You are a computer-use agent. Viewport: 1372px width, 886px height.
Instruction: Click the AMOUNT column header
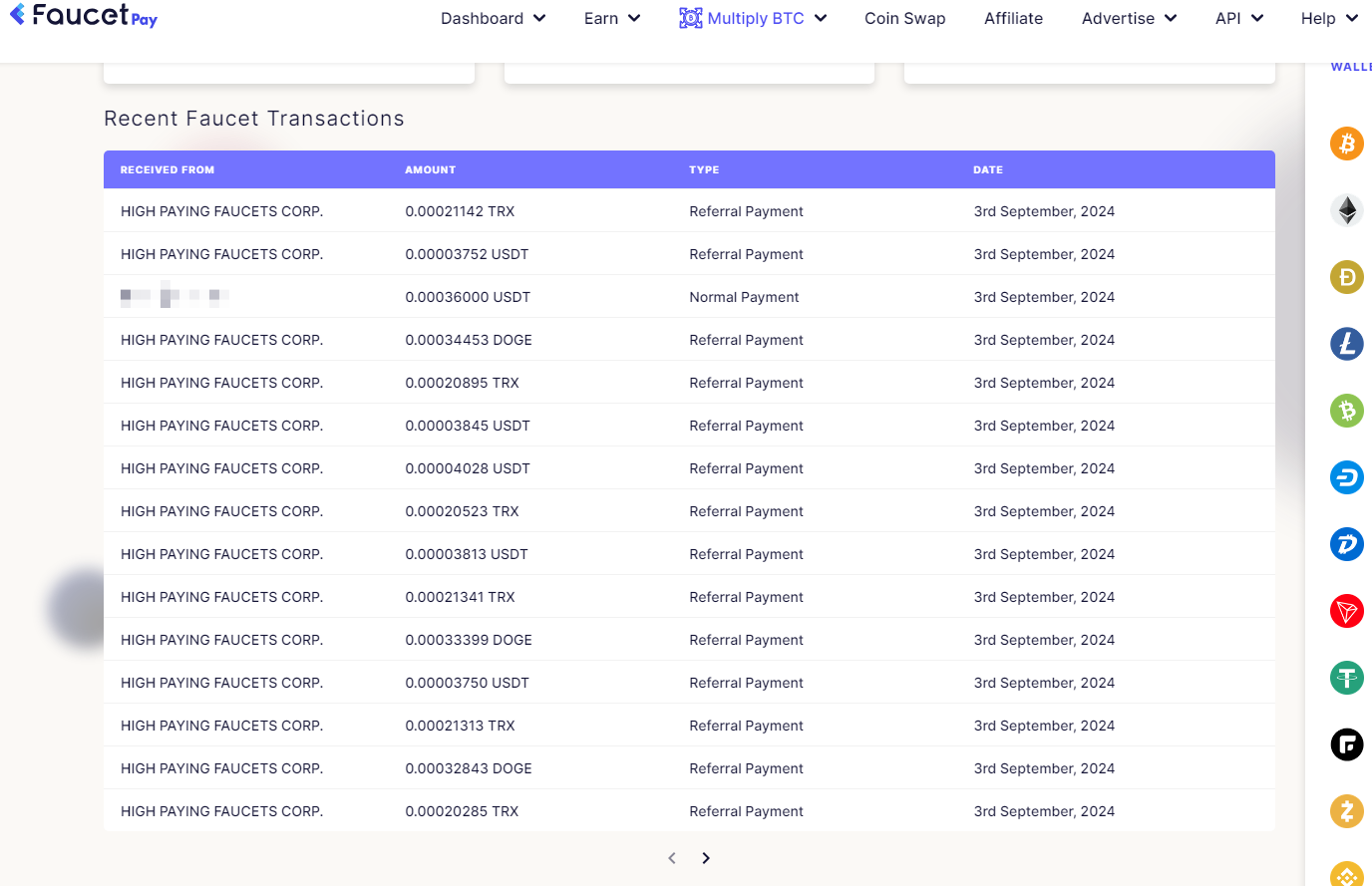[x=430, y=169]
